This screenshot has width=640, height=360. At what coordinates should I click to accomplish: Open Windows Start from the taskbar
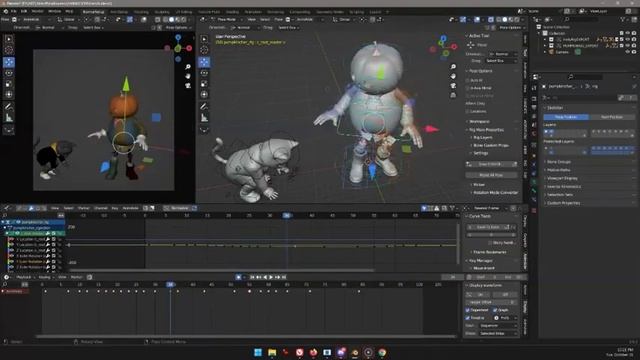tap(258, 352)
